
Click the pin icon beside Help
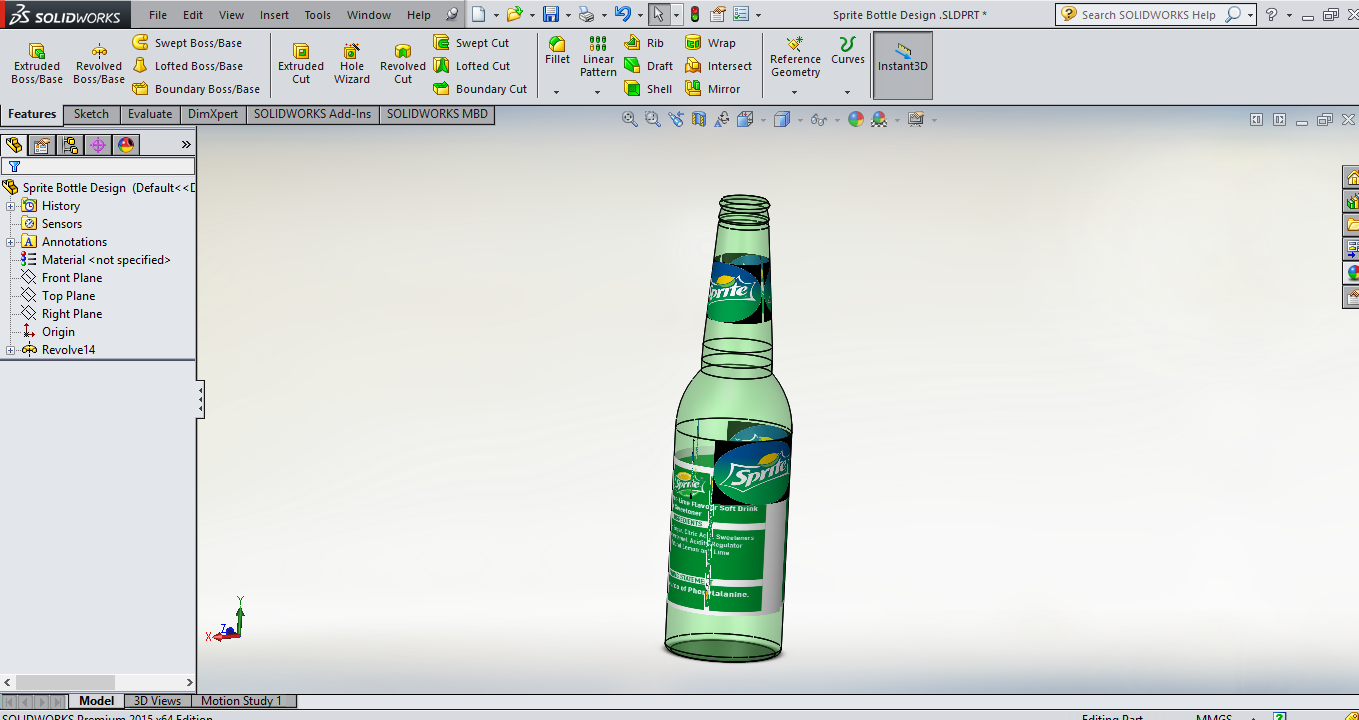(x=452, y=15)
